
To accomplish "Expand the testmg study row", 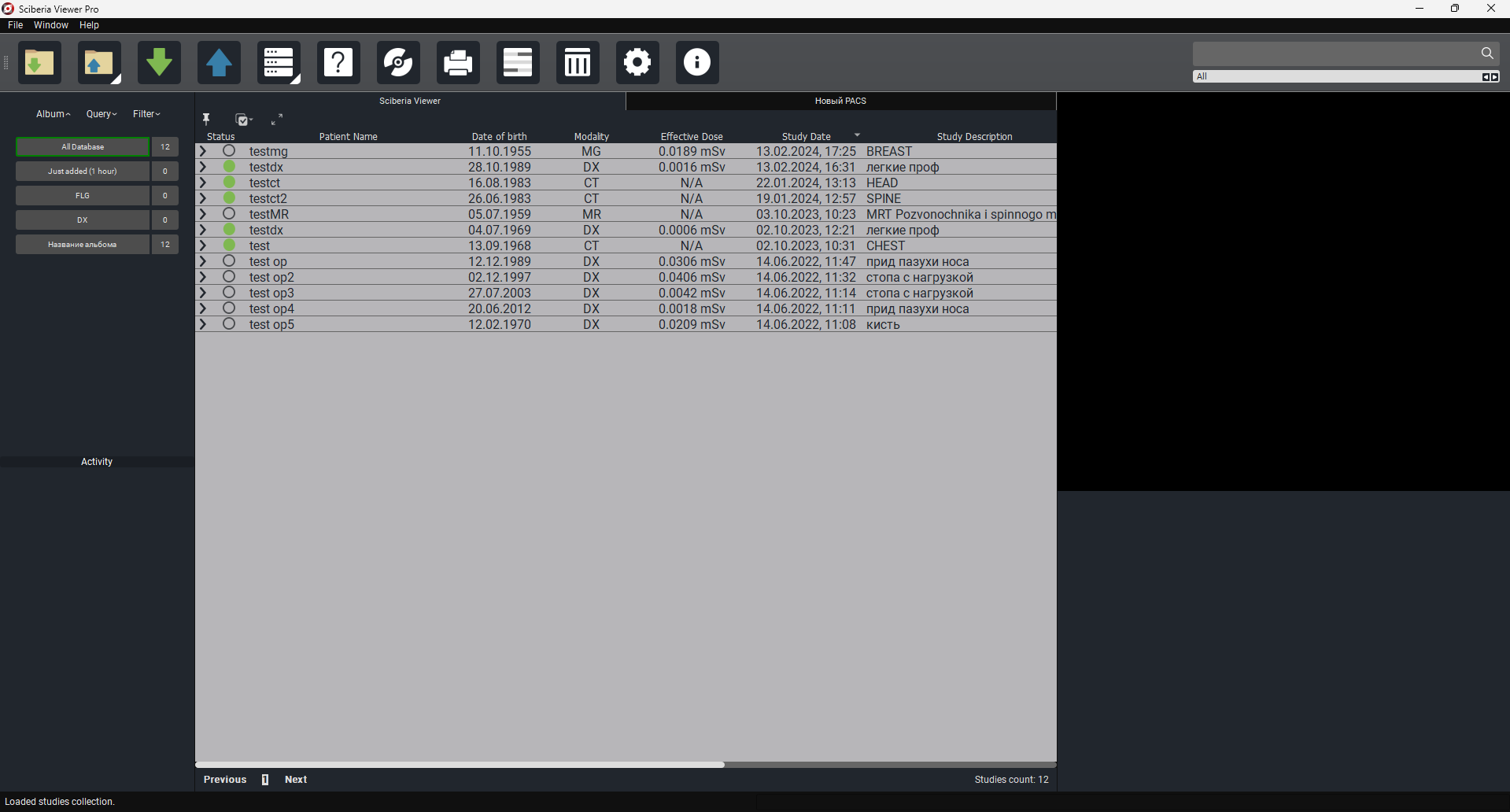I will [x=203, y=151].
